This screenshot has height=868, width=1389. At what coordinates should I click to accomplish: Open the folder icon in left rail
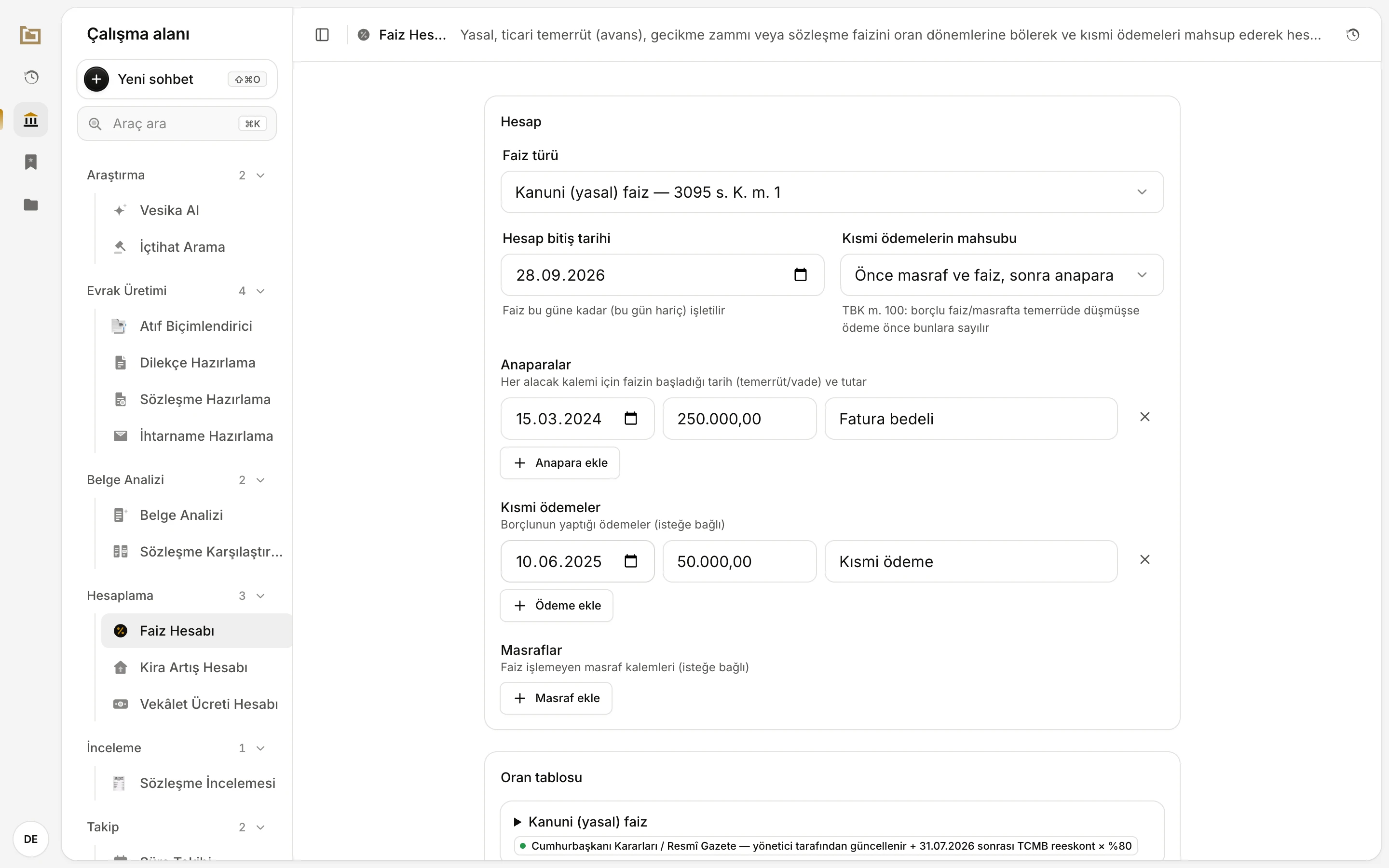pyautogui.click(x=31, y=204)
